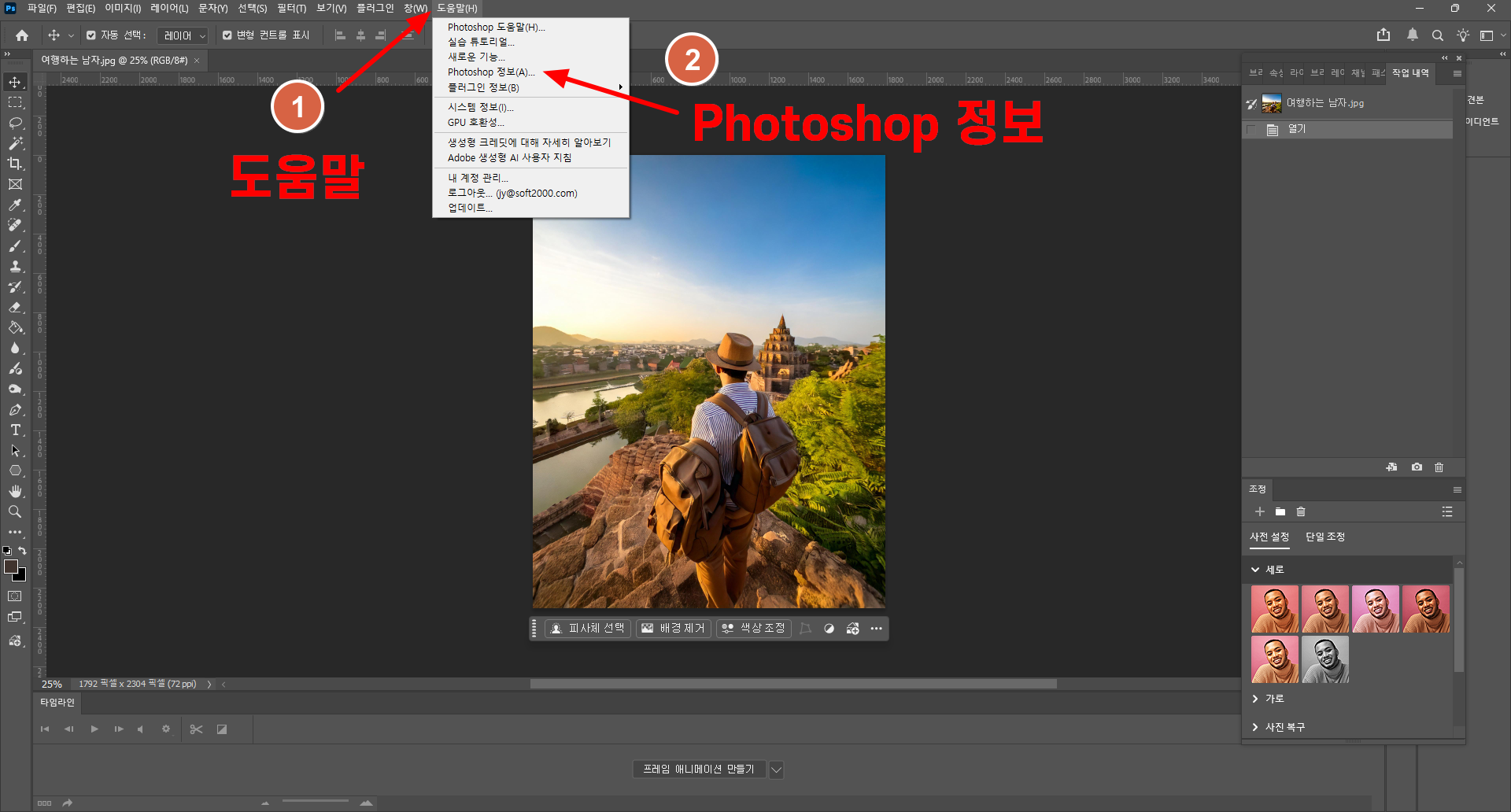
Task: Click the grayscale portrait preset thumbnail
Action: [x=1325, y=659]
